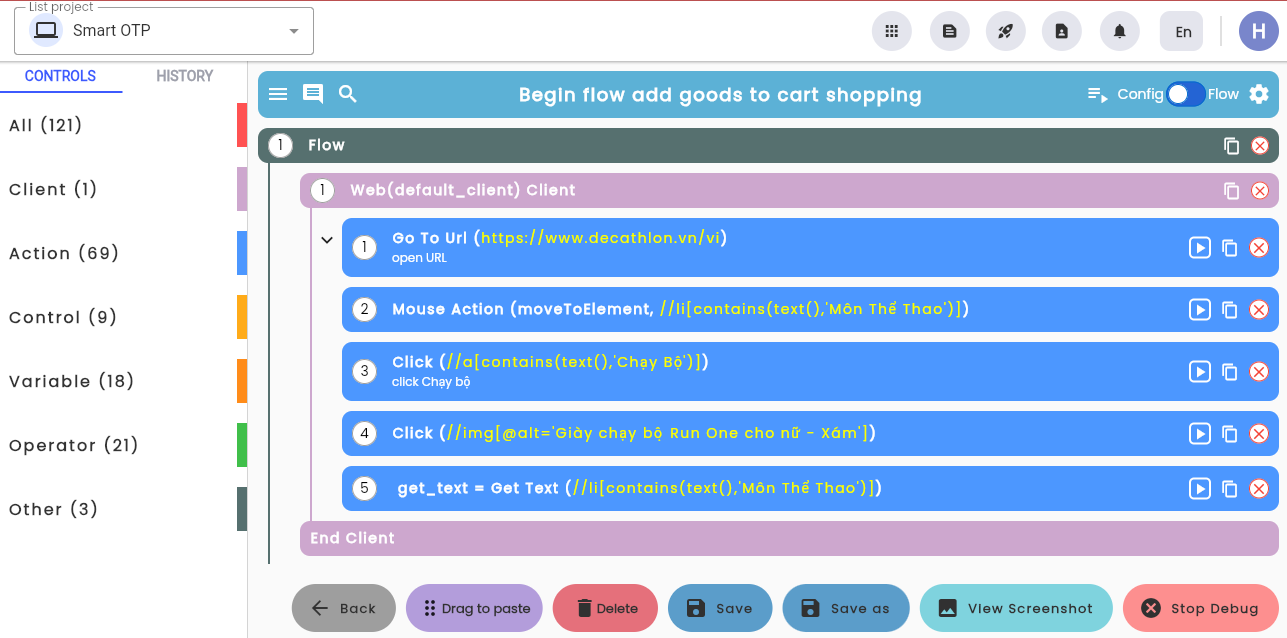The height and width of the screenshot is (638, 1287).
Task: Copy the Web(default_client) Client block
Action: pyautogui.click(x=1232, y=190)
